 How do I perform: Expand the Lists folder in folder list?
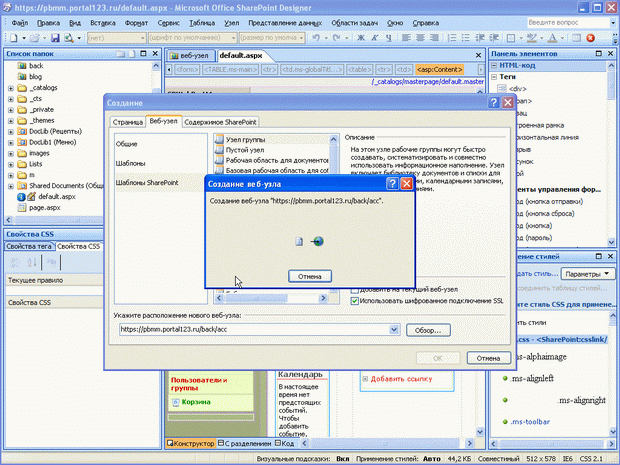tap(10, 164)
